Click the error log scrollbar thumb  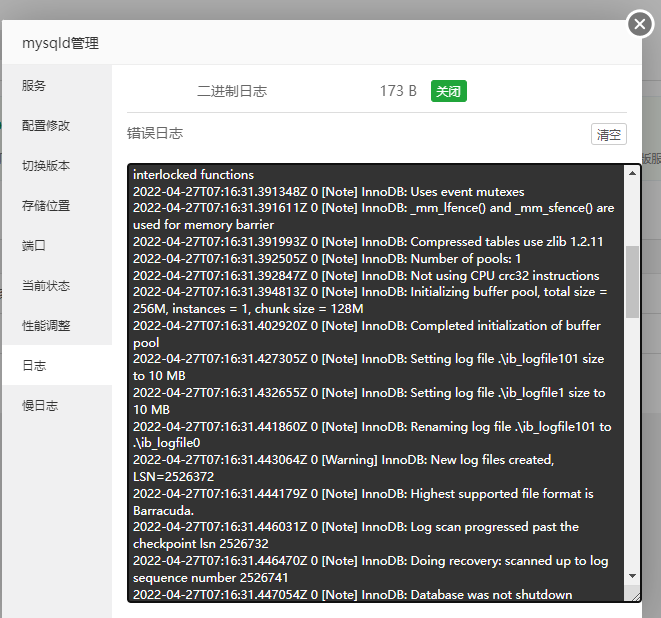point(632,282)
